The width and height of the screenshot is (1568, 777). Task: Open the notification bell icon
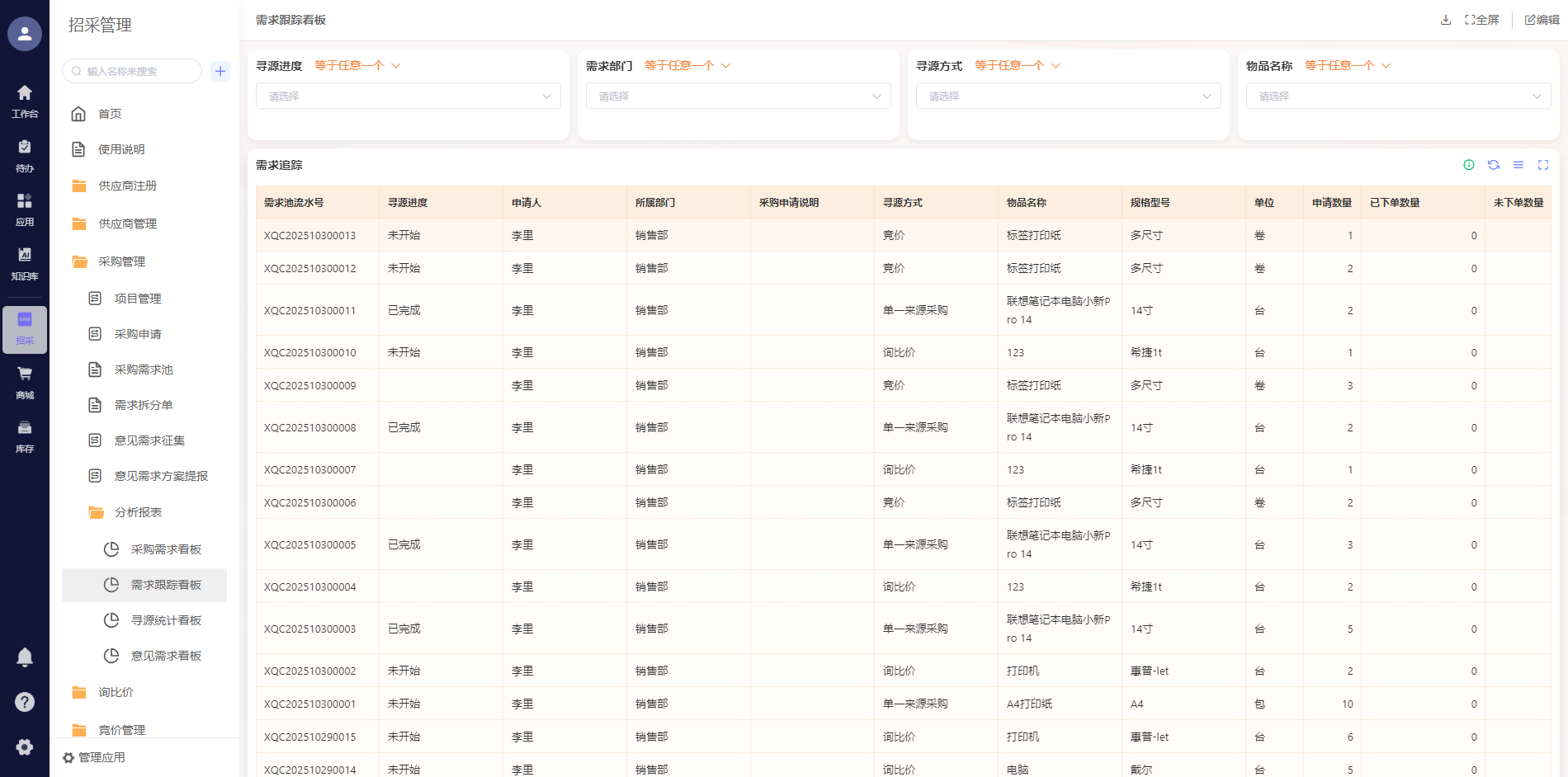click(25, 657)
